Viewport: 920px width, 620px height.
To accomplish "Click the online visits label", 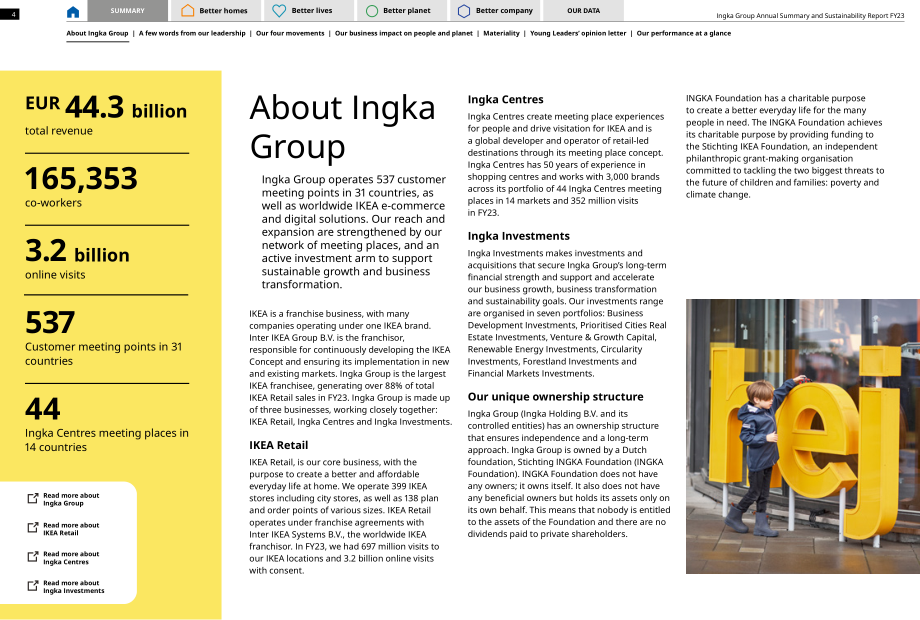I will pos(55,275).
